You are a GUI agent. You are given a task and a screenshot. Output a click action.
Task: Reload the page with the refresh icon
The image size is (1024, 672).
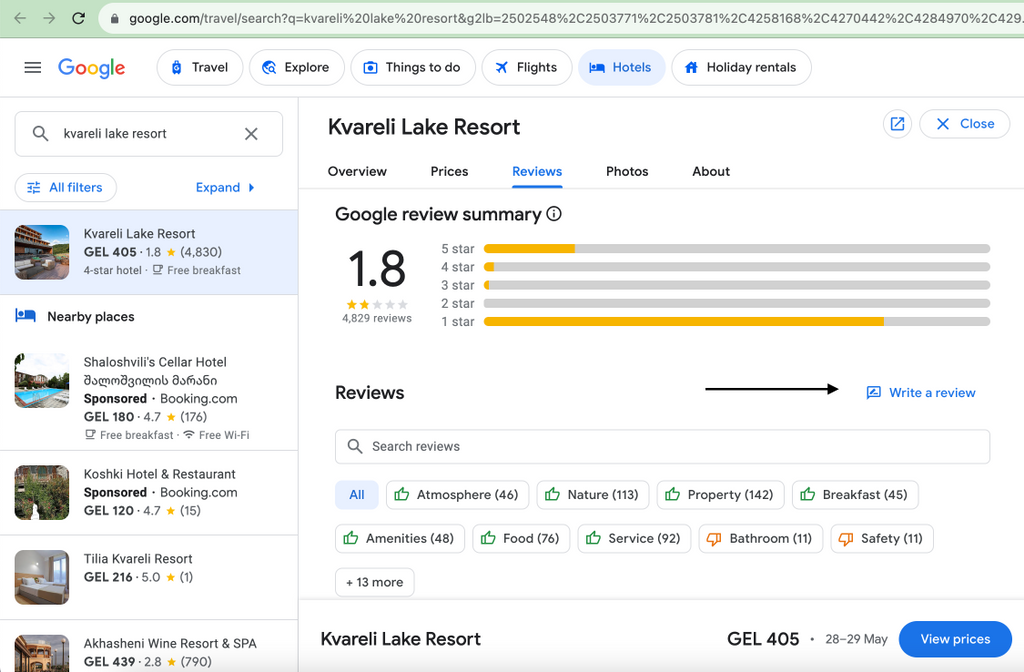(78, 18)
